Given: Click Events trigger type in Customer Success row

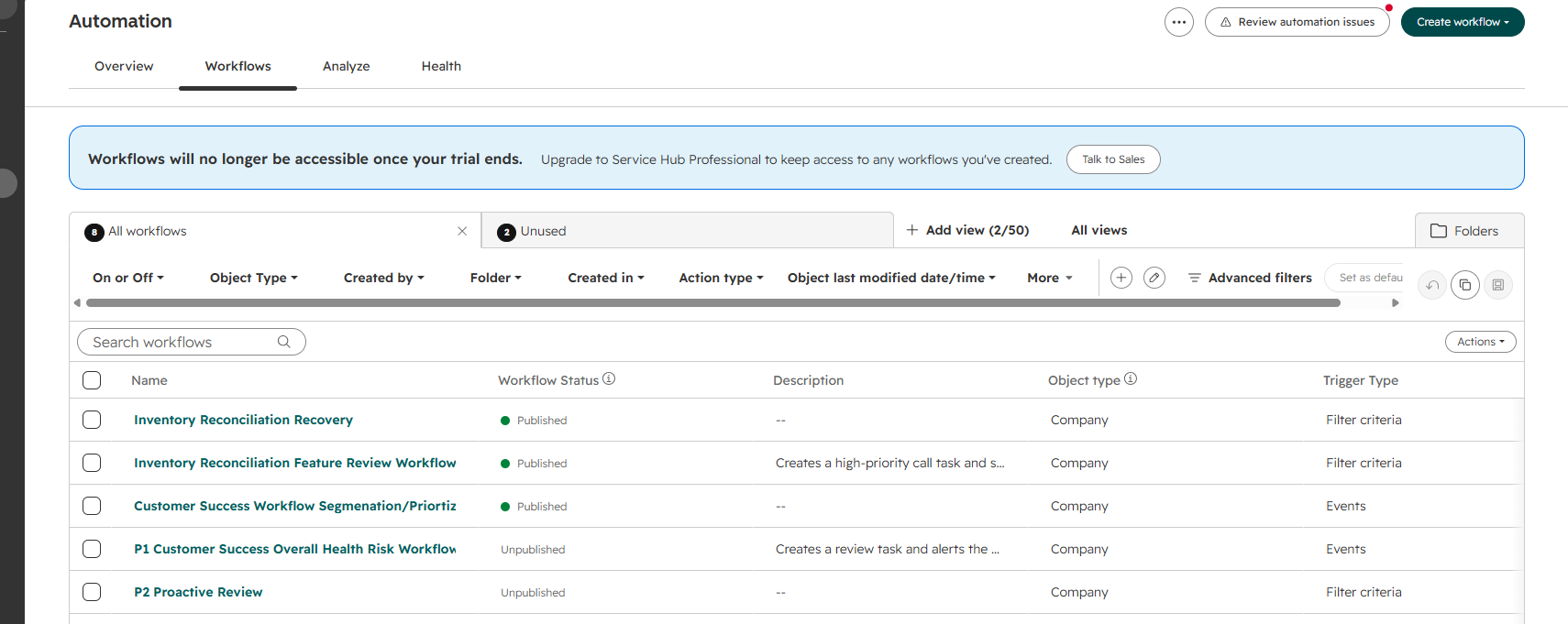Looking at the screenshot, I should 1346,506.
